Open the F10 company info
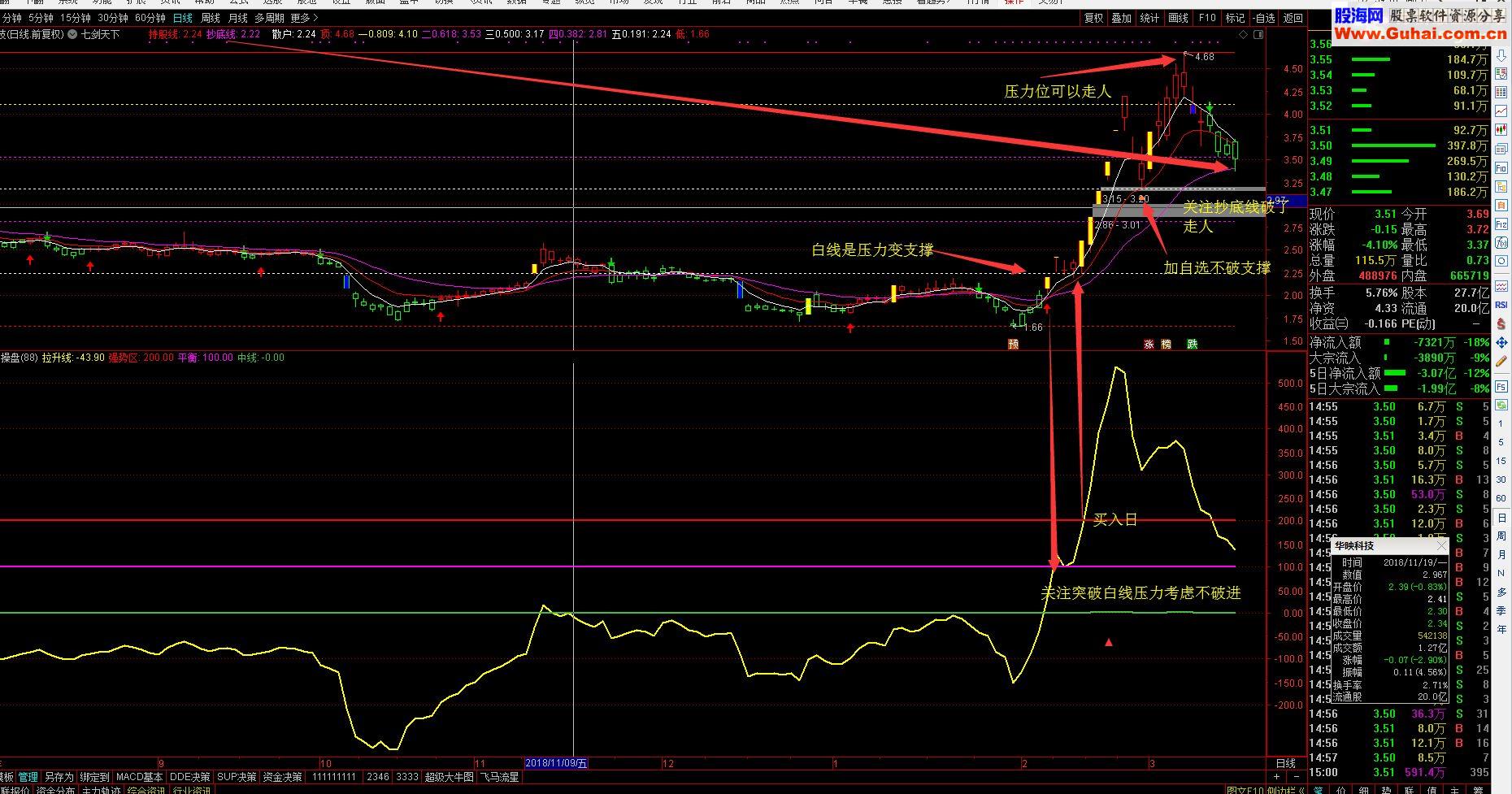The width and height of the screenshot is (1512, 794). [1207, 18]
